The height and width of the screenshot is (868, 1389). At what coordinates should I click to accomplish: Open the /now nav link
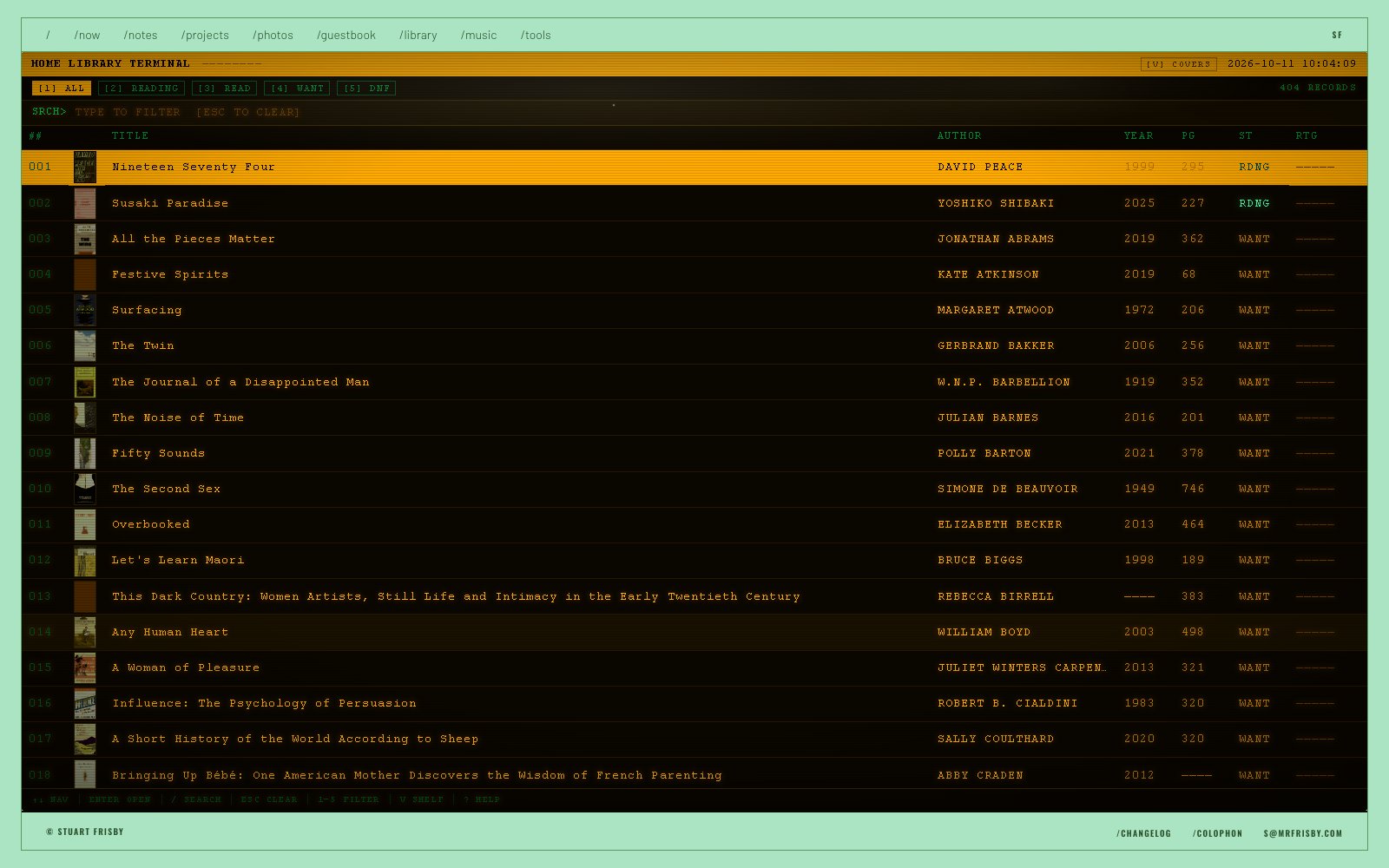point(87,36)
